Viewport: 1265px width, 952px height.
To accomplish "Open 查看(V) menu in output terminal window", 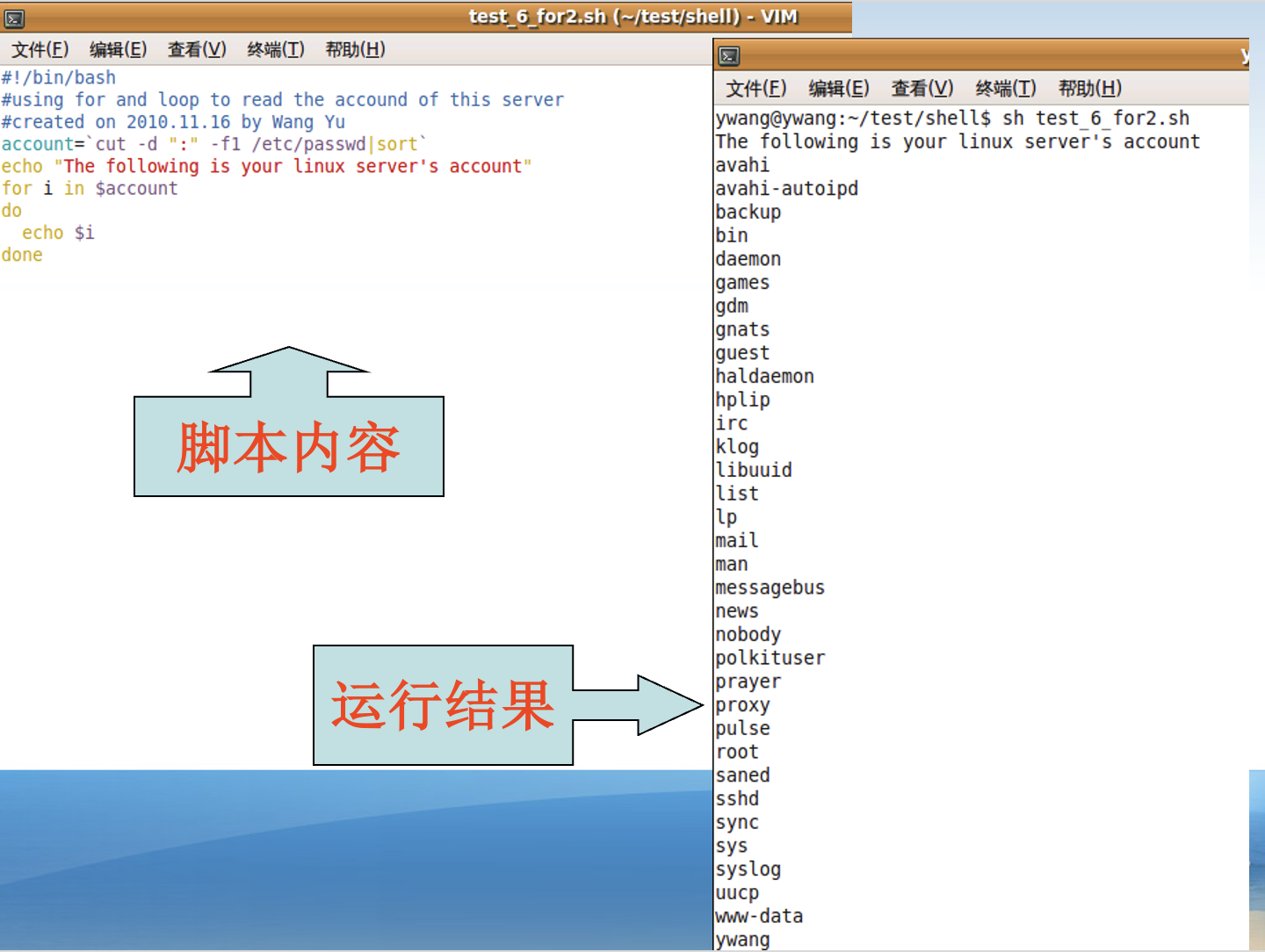I will 922,88.
